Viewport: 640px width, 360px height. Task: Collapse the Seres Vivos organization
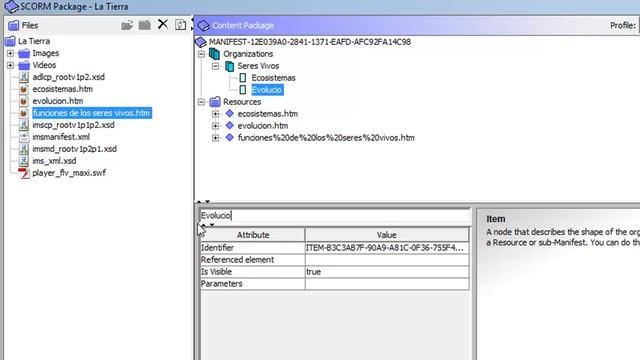click(216, 66)
